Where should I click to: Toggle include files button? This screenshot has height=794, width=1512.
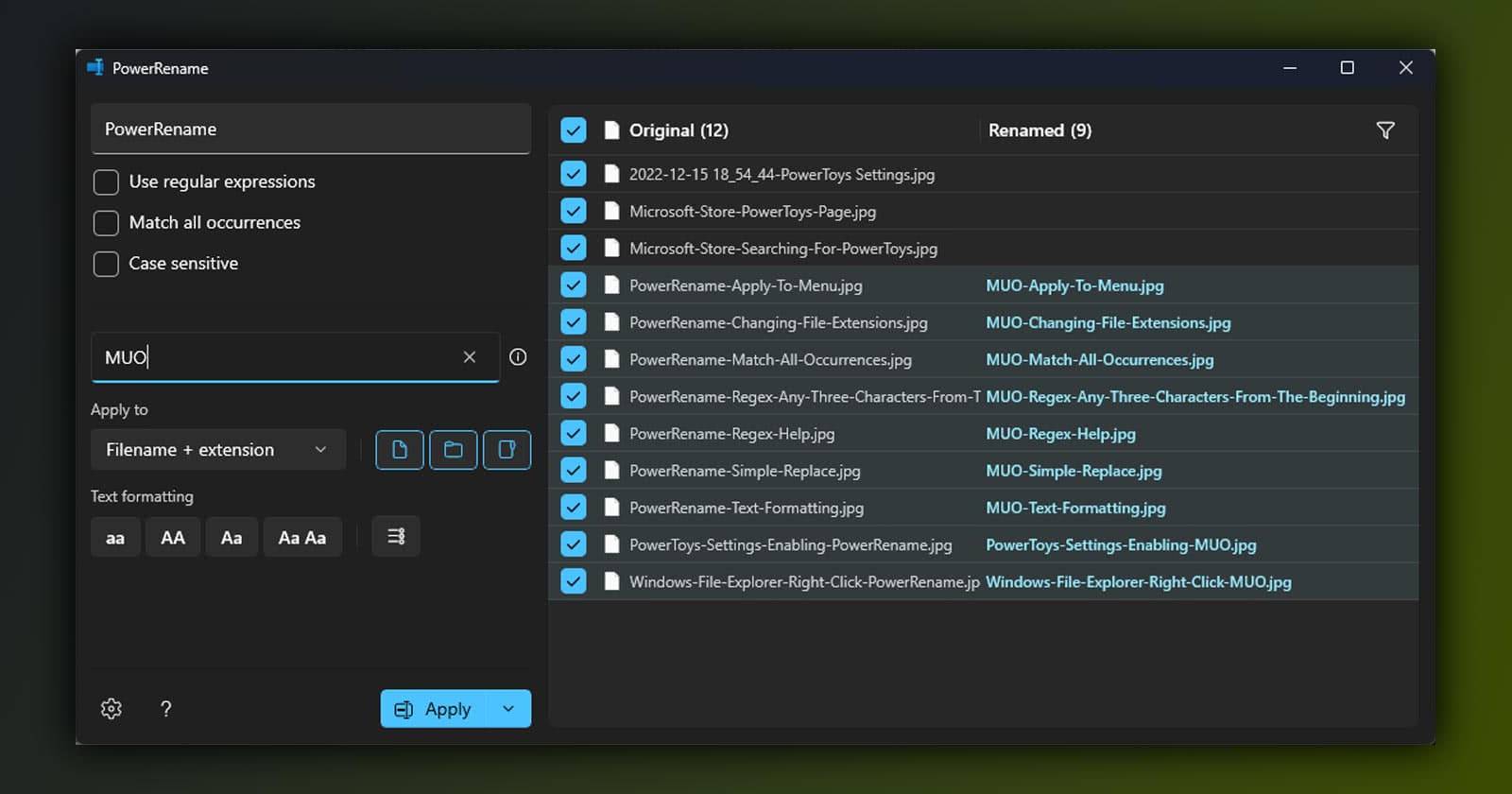(400, 450)
